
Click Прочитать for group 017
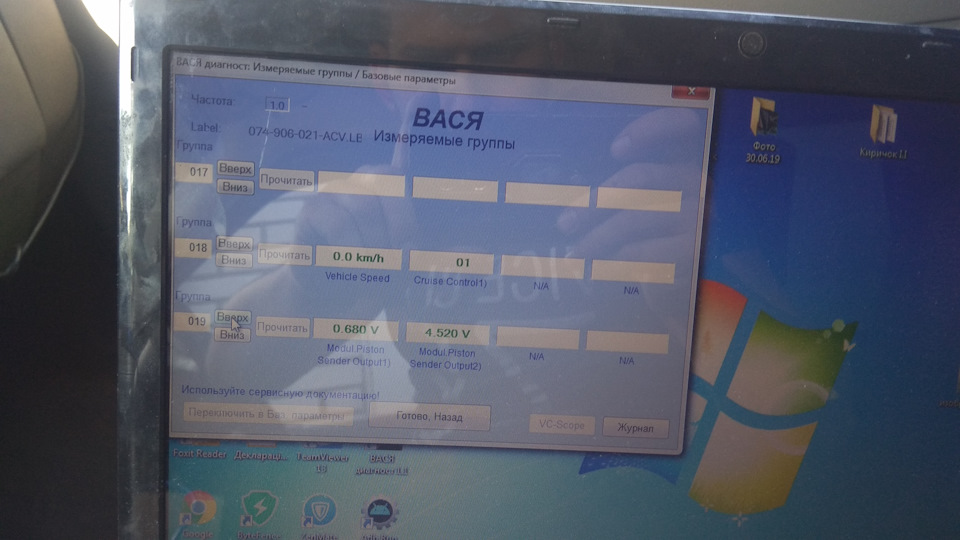tap(286, 180)
